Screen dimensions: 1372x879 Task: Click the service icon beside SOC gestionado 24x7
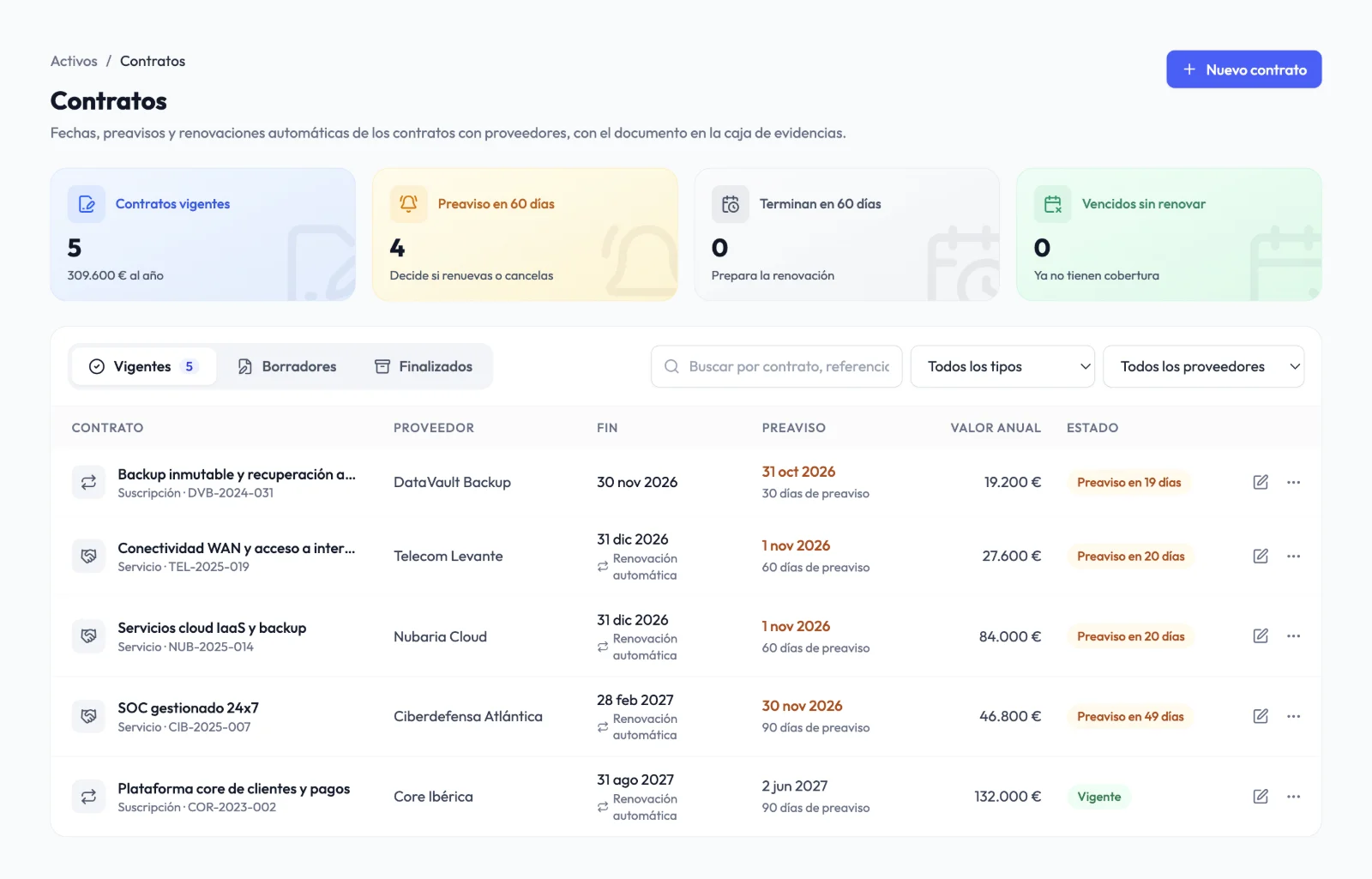(x=88, y=716)
